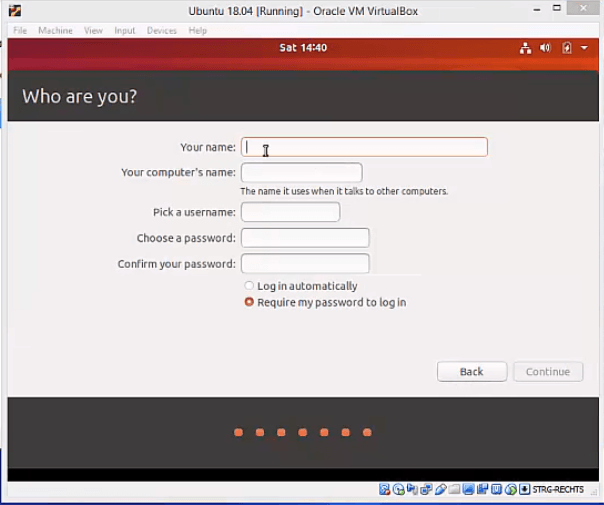Click the optical disk icon in status bar
The image size is (604, 505).
click(x=399, y=489)
